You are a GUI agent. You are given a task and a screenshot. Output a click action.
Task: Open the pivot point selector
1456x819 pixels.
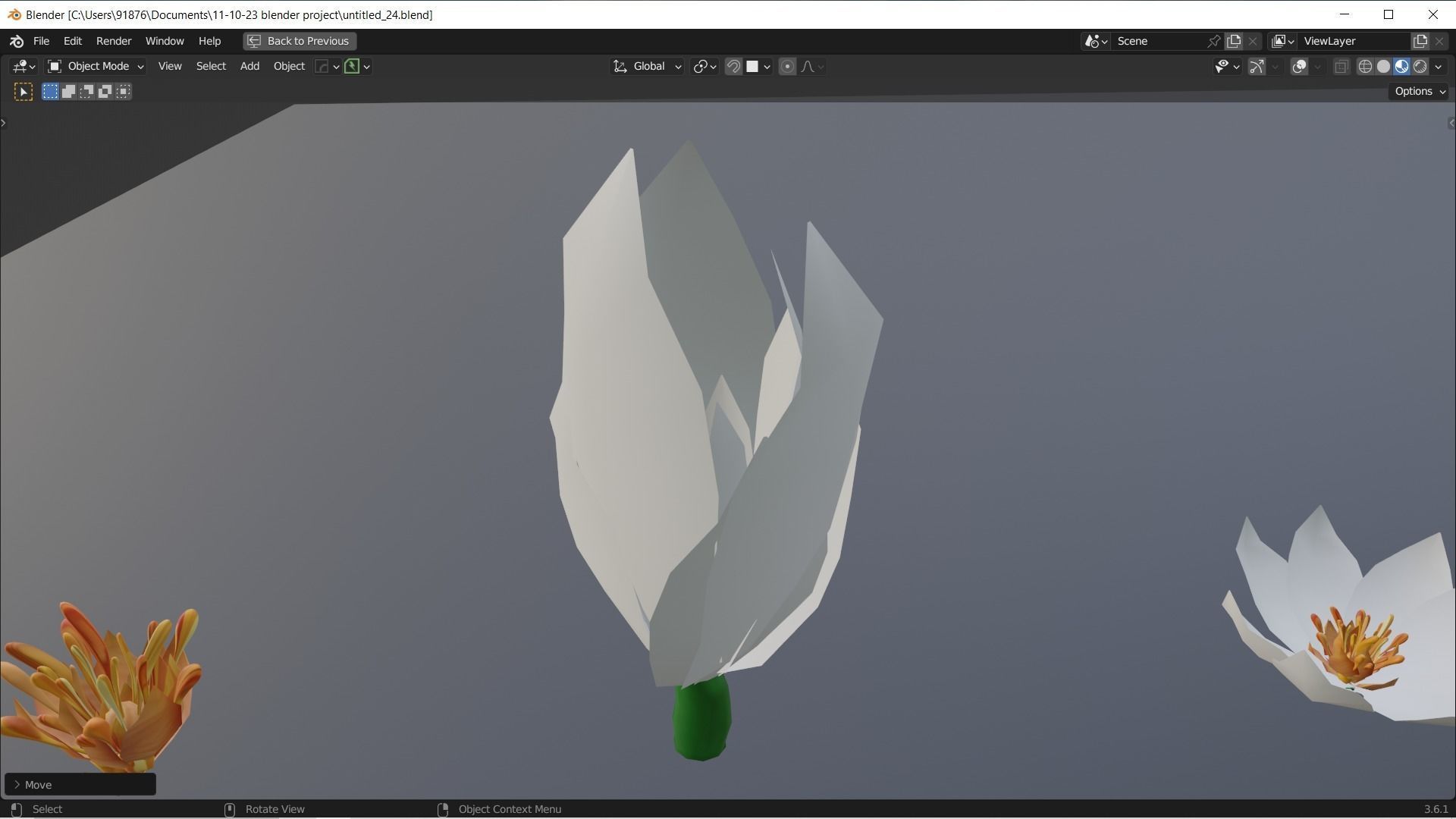click(x=704, y=67)
